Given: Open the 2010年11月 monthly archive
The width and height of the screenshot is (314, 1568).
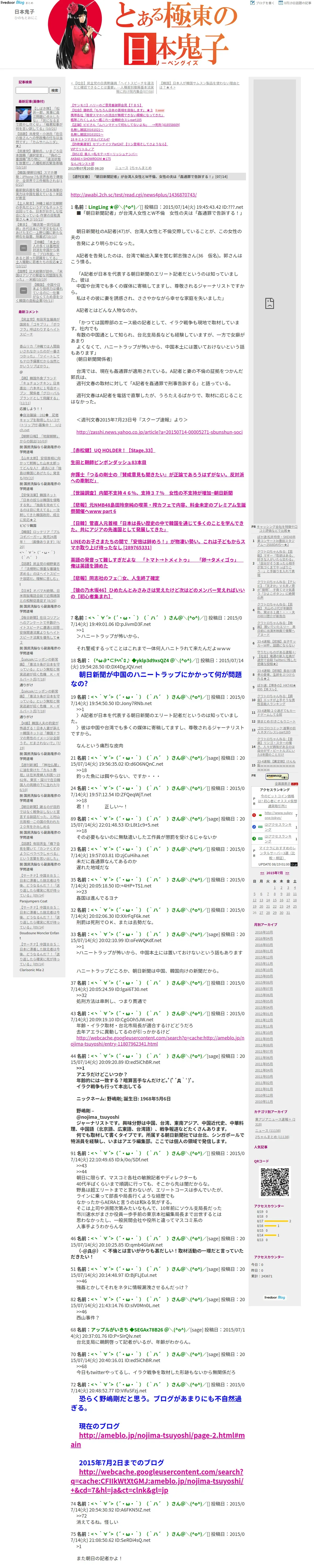Looking at the screenshot, I should click(264, 1102).
